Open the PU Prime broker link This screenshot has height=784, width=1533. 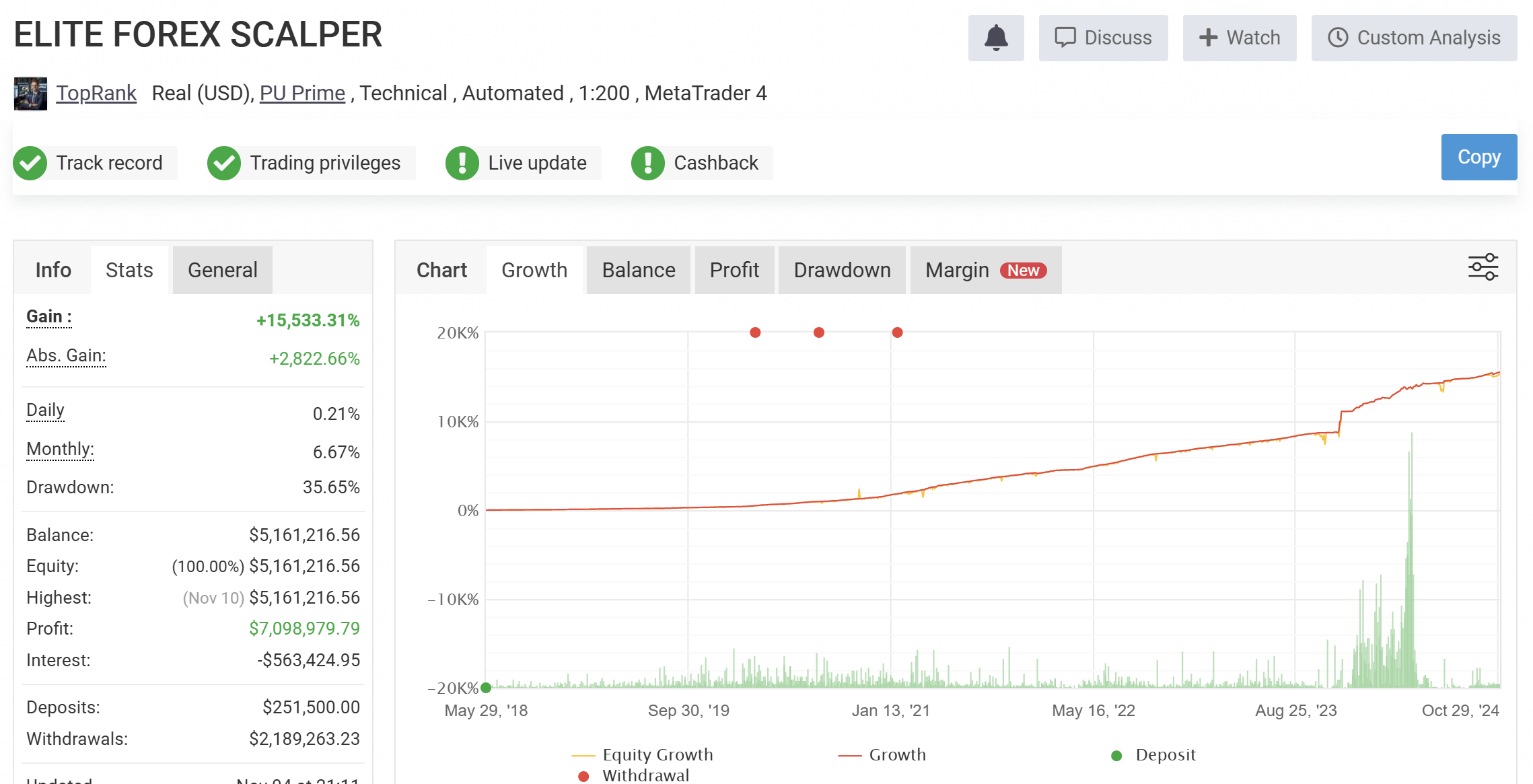tap(302, 93)
